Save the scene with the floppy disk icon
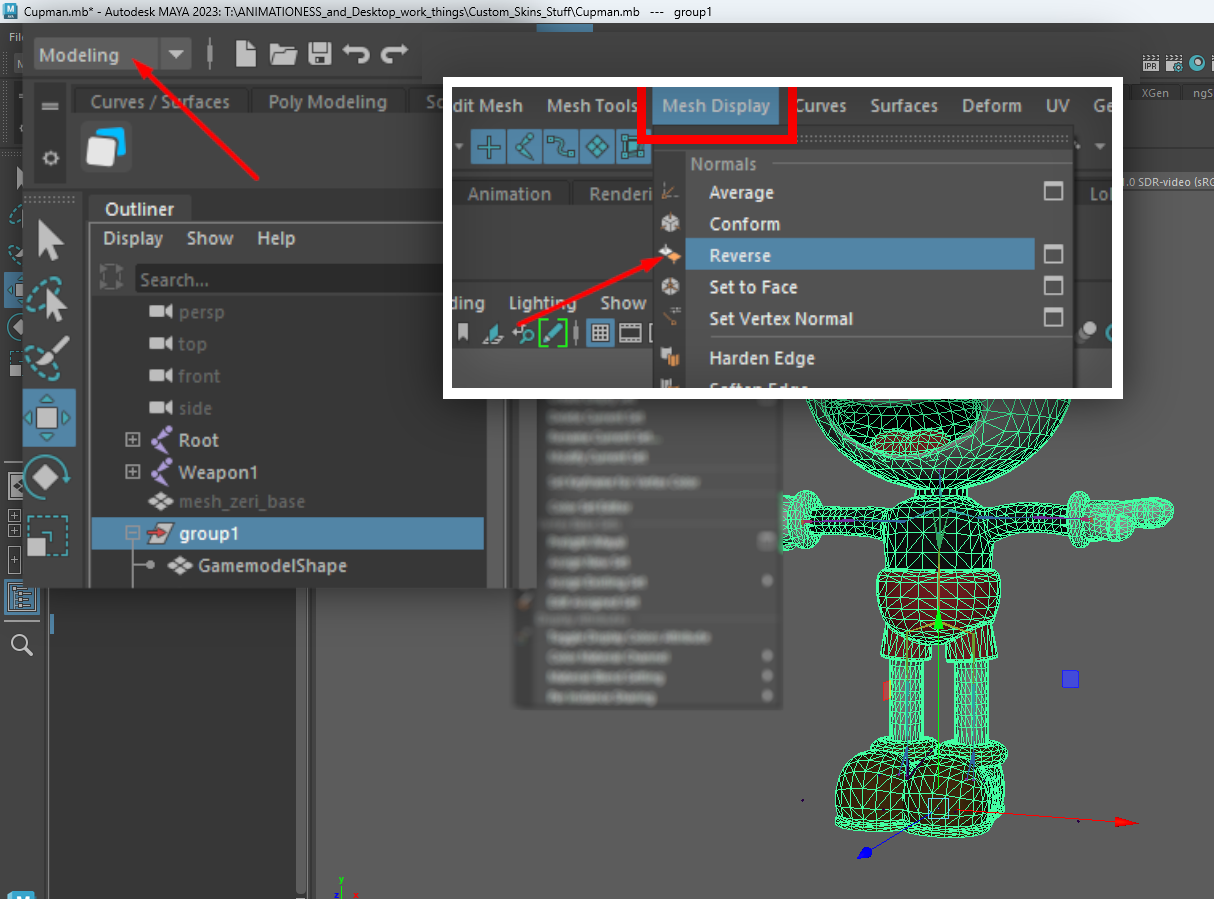Viewport: 1214px width, 899px height. coord(320,54)
